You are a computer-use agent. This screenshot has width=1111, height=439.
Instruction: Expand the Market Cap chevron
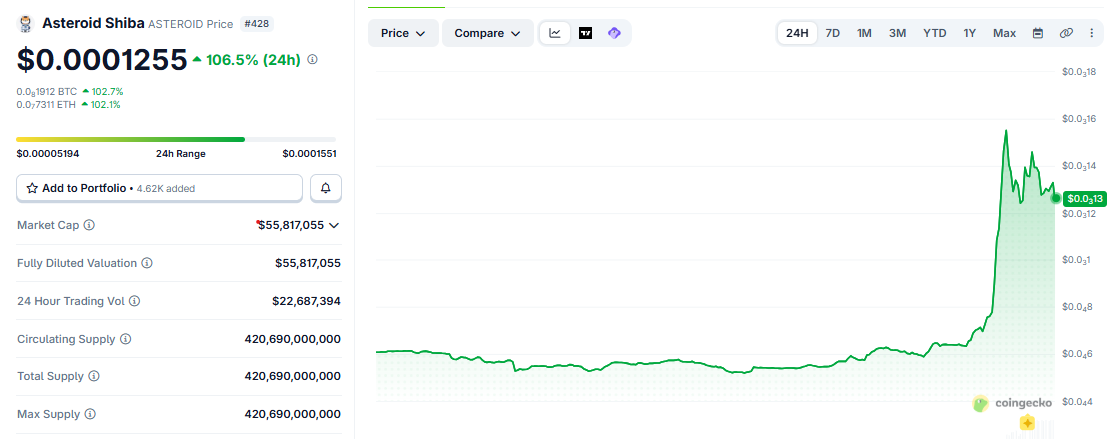[x=334, y=226]
